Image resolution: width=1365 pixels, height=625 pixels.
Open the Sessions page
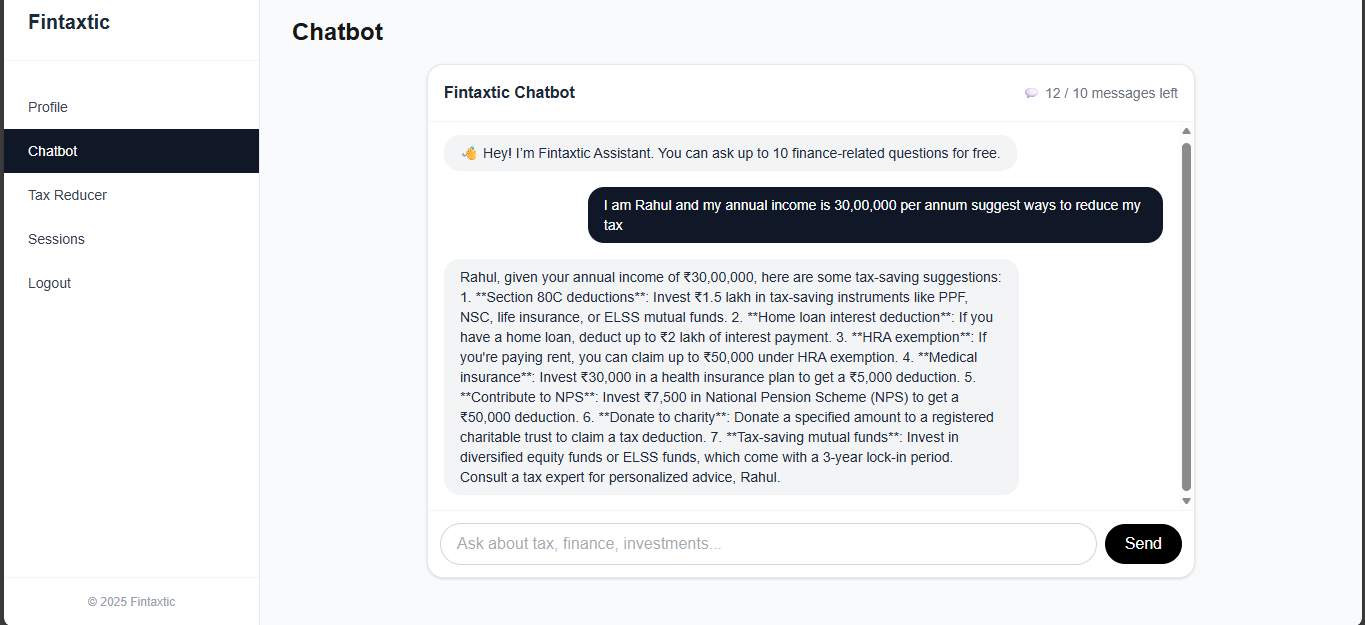coord(56,239)
